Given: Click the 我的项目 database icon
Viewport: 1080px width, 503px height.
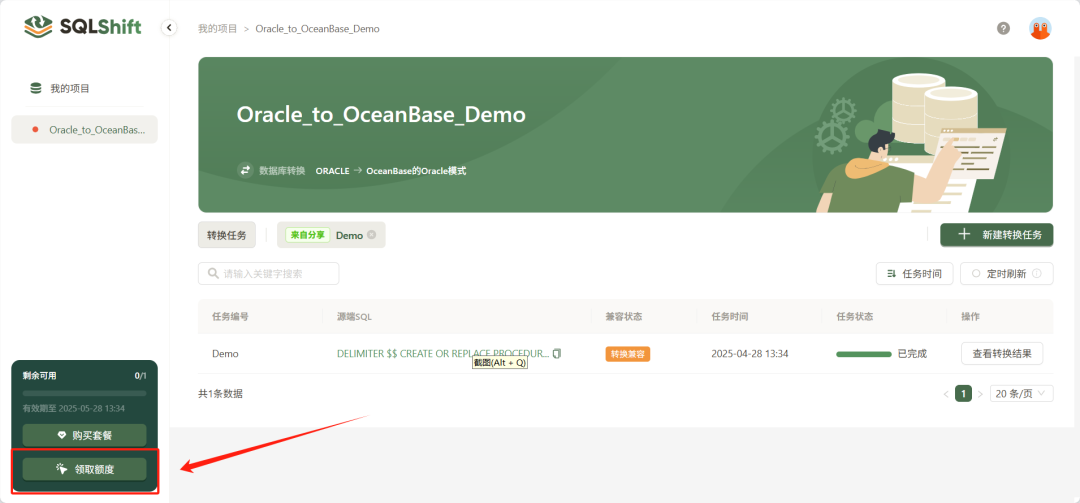Looking at the screenshot, I should (36, 88).
